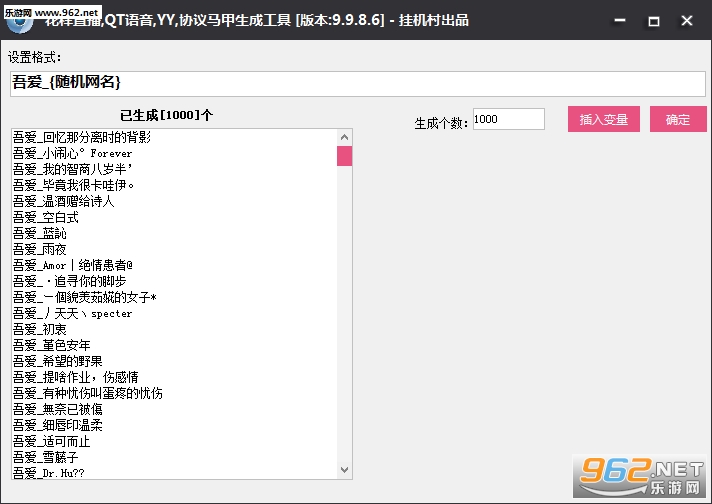Viewport: 712px width, 504px height.
Task: Select row 吾爱_雨夜
Action: (x=174, y=249)
